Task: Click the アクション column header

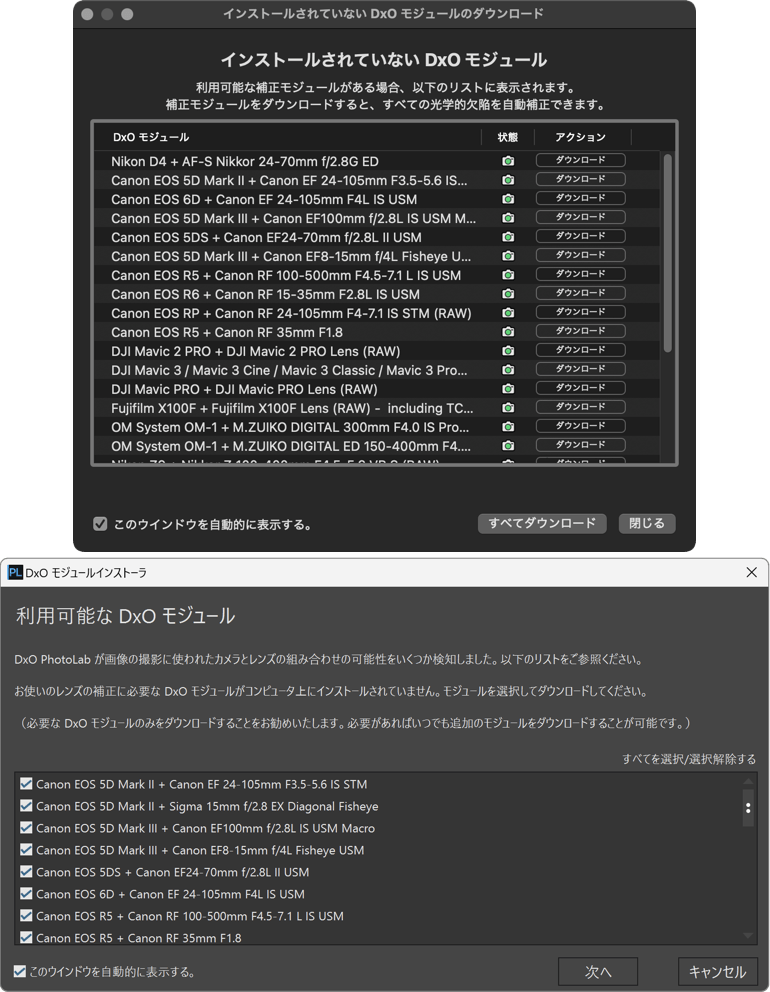Action: click(x=580, y=137)
